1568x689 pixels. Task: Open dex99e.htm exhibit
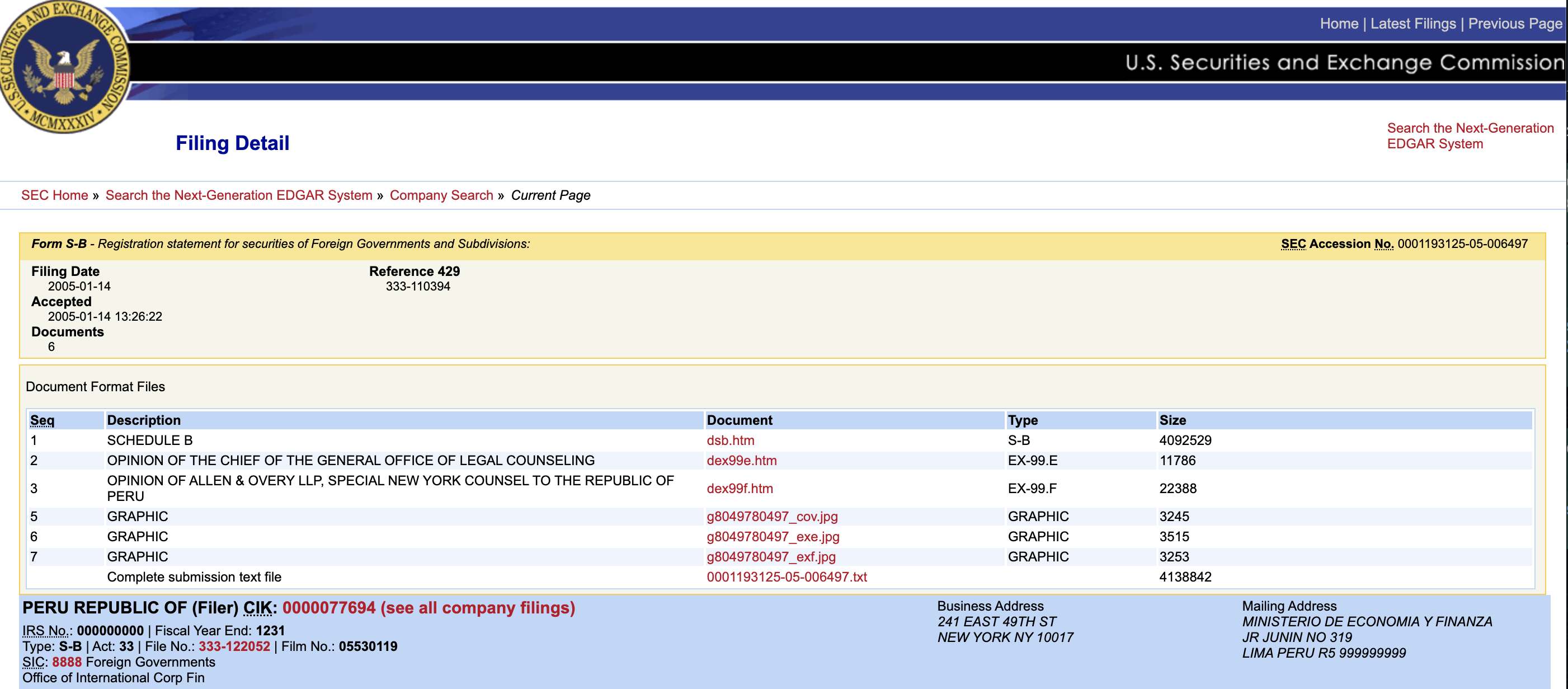click(741, 461)
